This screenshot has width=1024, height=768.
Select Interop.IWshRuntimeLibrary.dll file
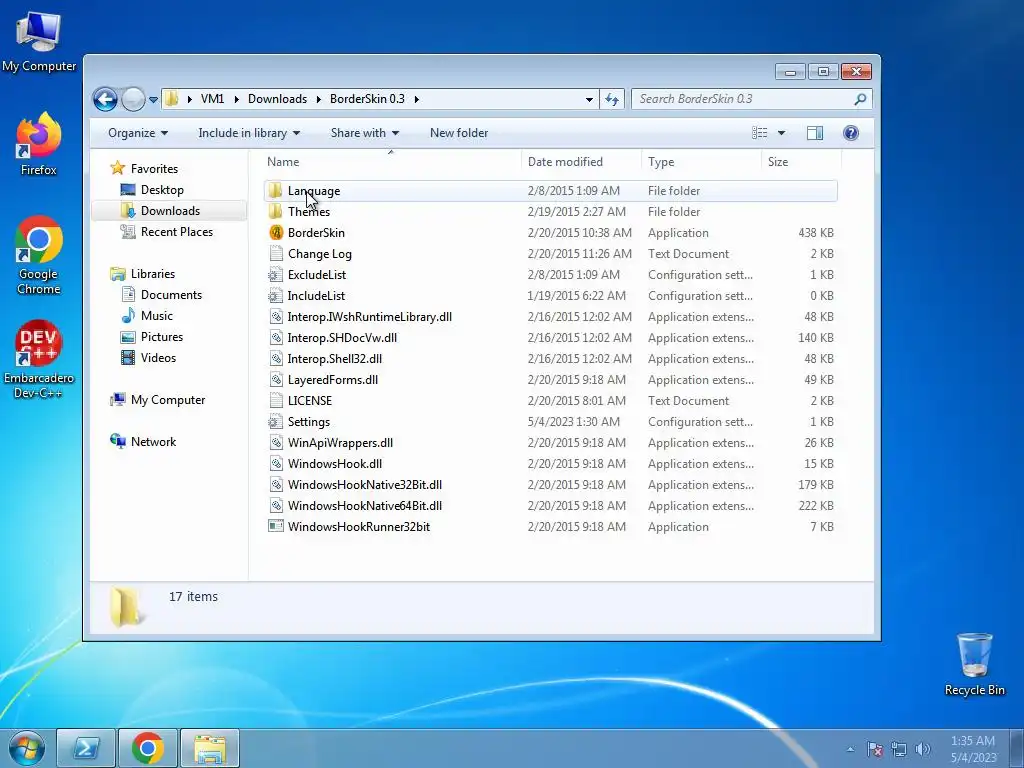(x=370, y=317)
